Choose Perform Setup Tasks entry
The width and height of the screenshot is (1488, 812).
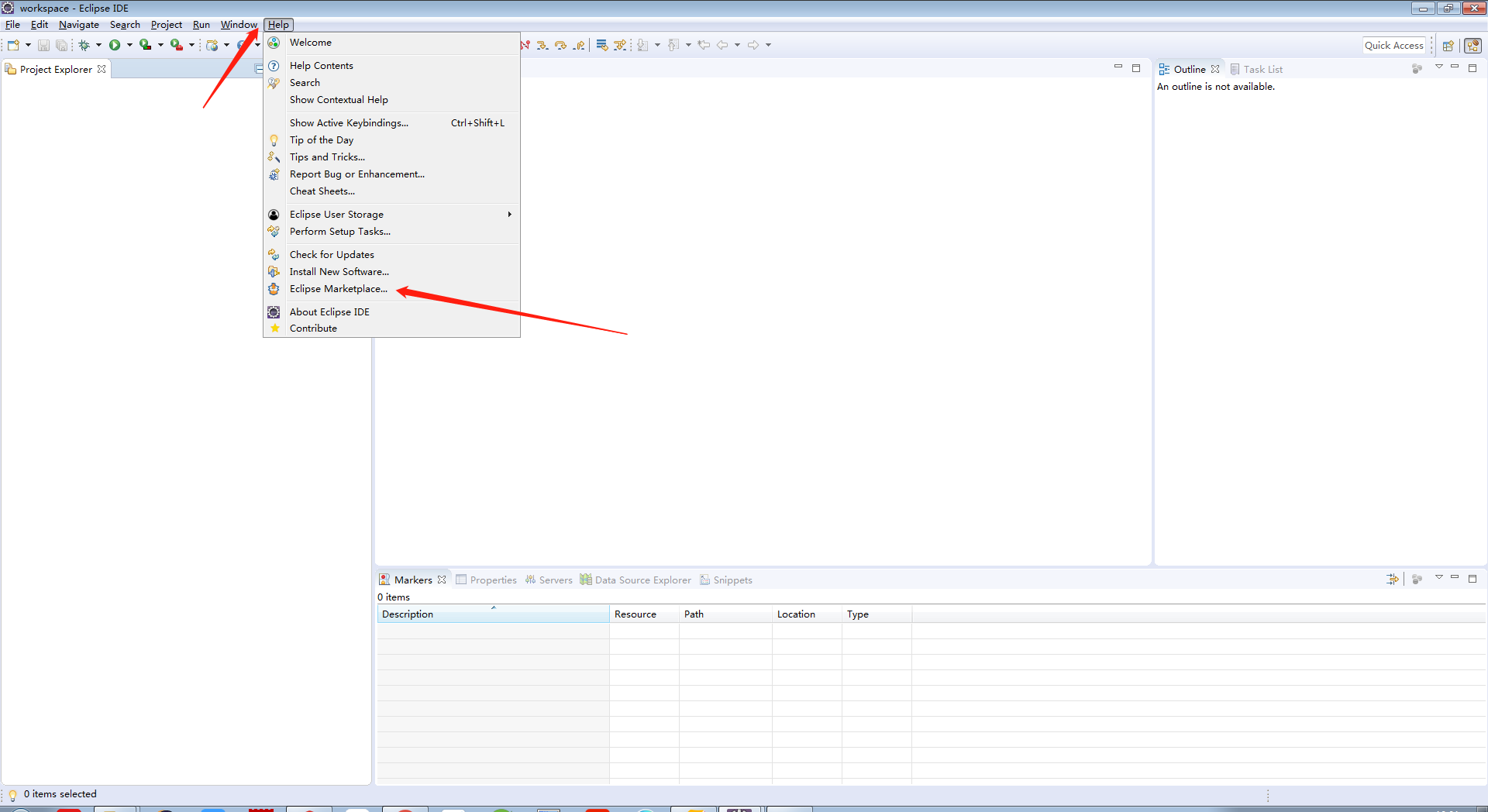(391, 232)
